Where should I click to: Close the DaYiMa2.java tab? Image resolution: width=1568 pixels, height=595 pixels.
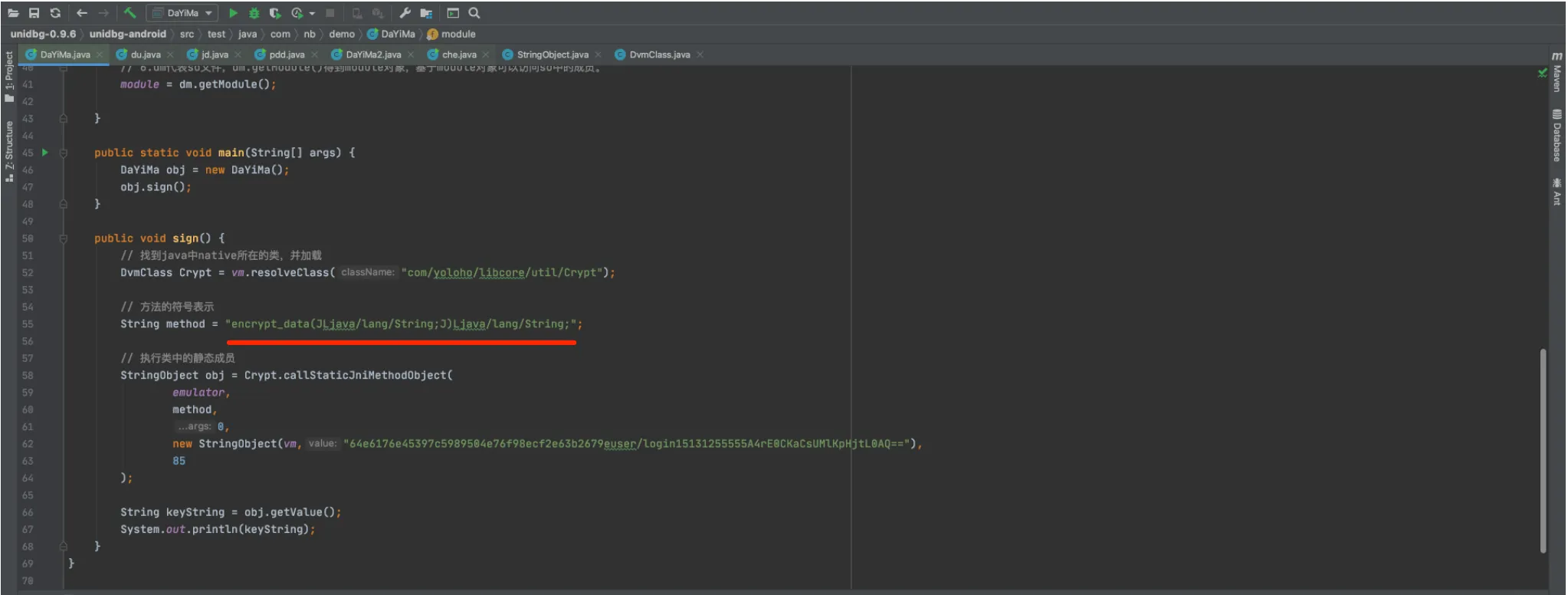point(411,54)
